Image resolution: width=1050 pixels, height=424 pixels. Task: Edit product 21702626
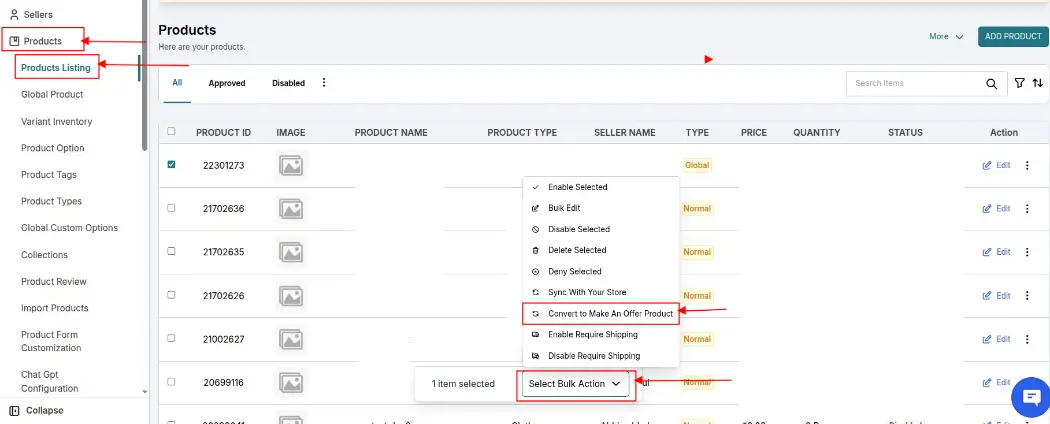pyautogui.click(x=996, y=295)
